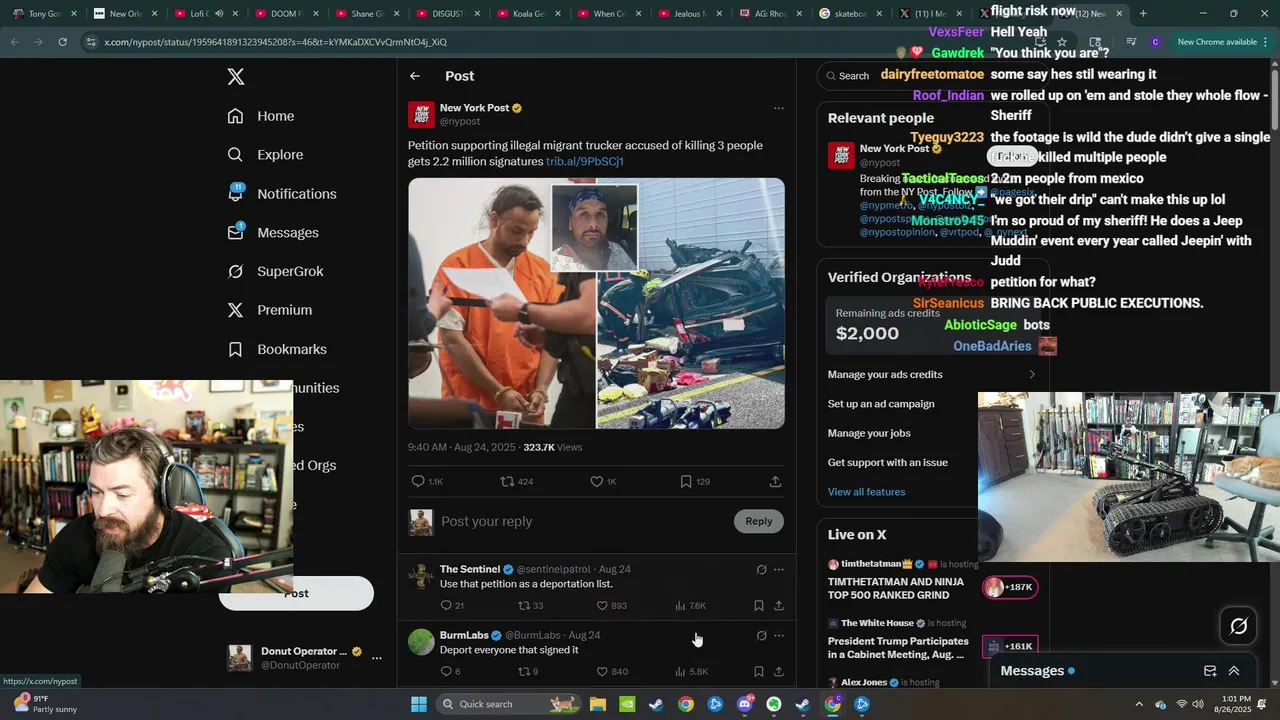Click the taskbar Quick search box
The image size is (1280, 720).
510,704
